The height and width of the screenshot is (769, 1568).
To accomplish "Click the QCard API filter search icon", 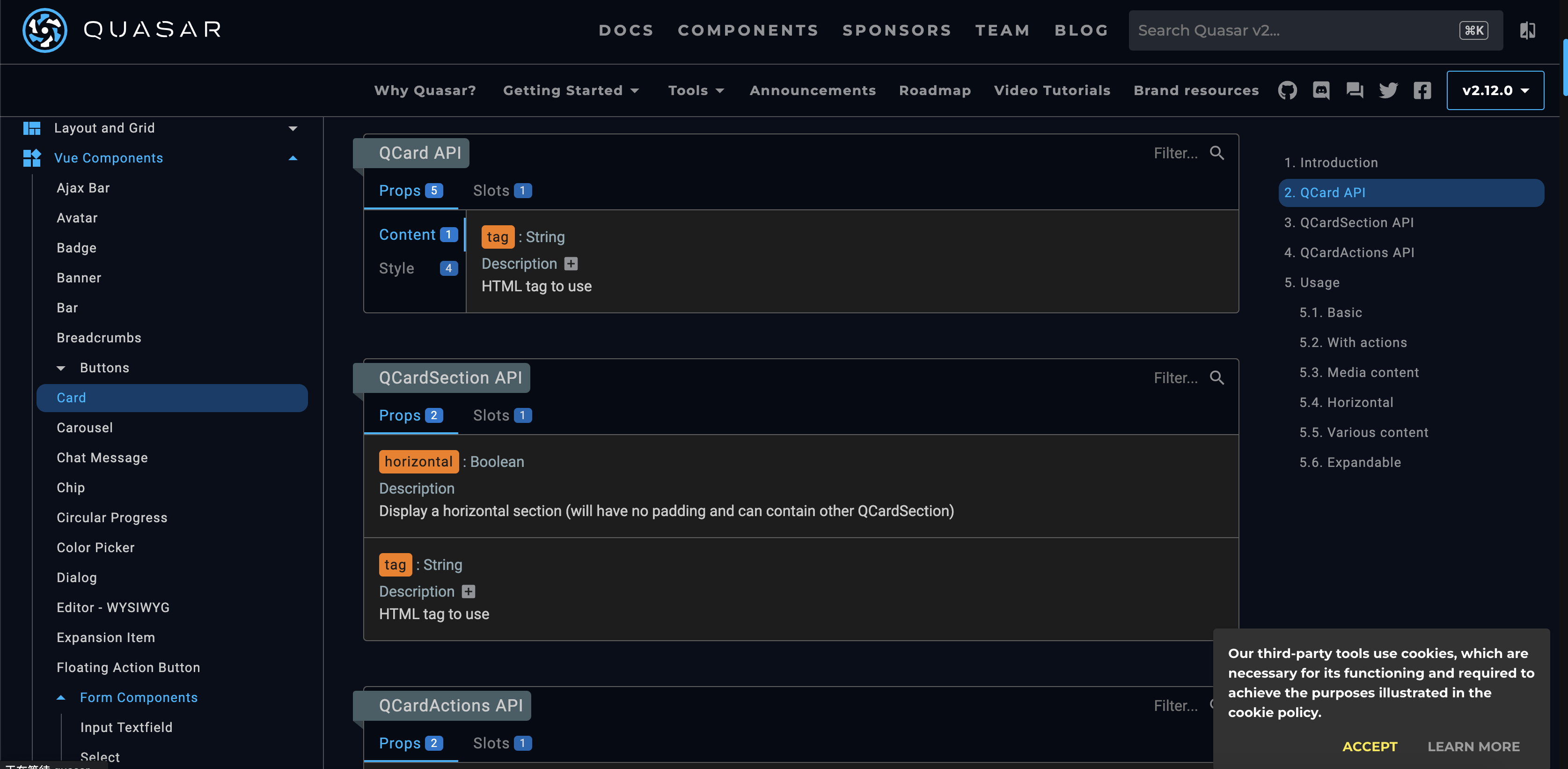I will 1217,153.
